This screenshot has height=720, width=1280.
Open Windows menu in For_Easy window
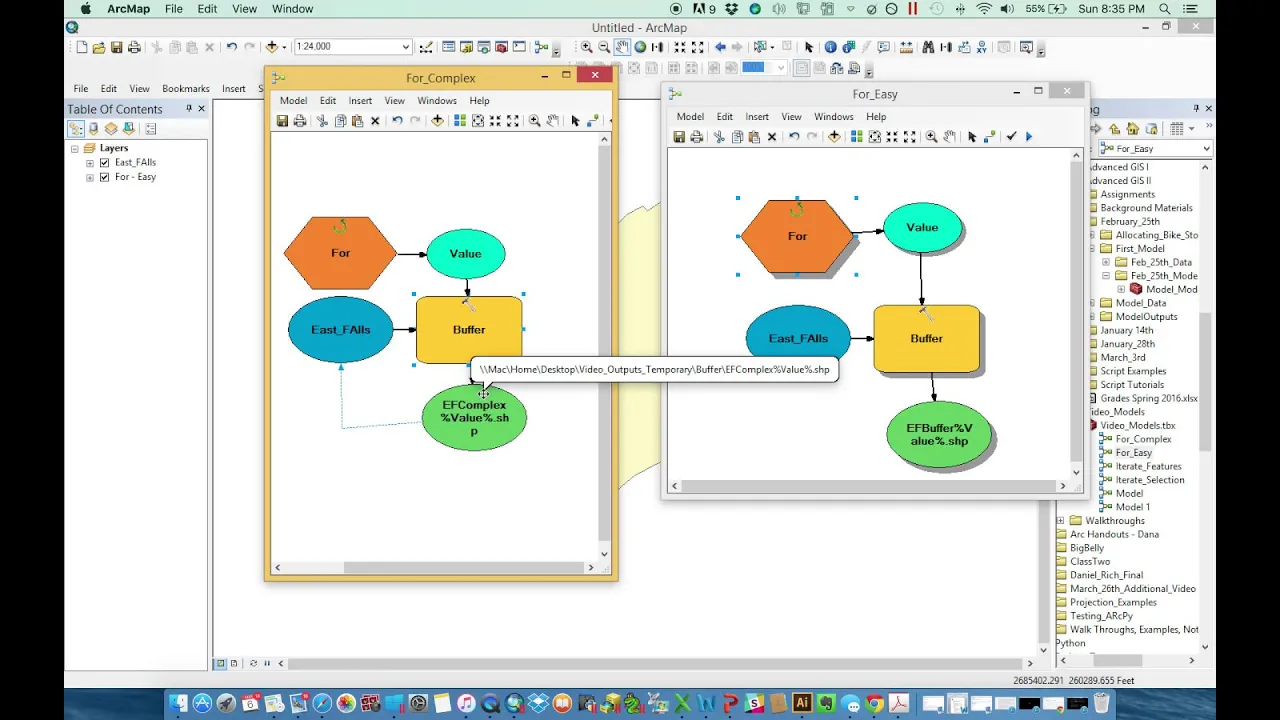834,117
